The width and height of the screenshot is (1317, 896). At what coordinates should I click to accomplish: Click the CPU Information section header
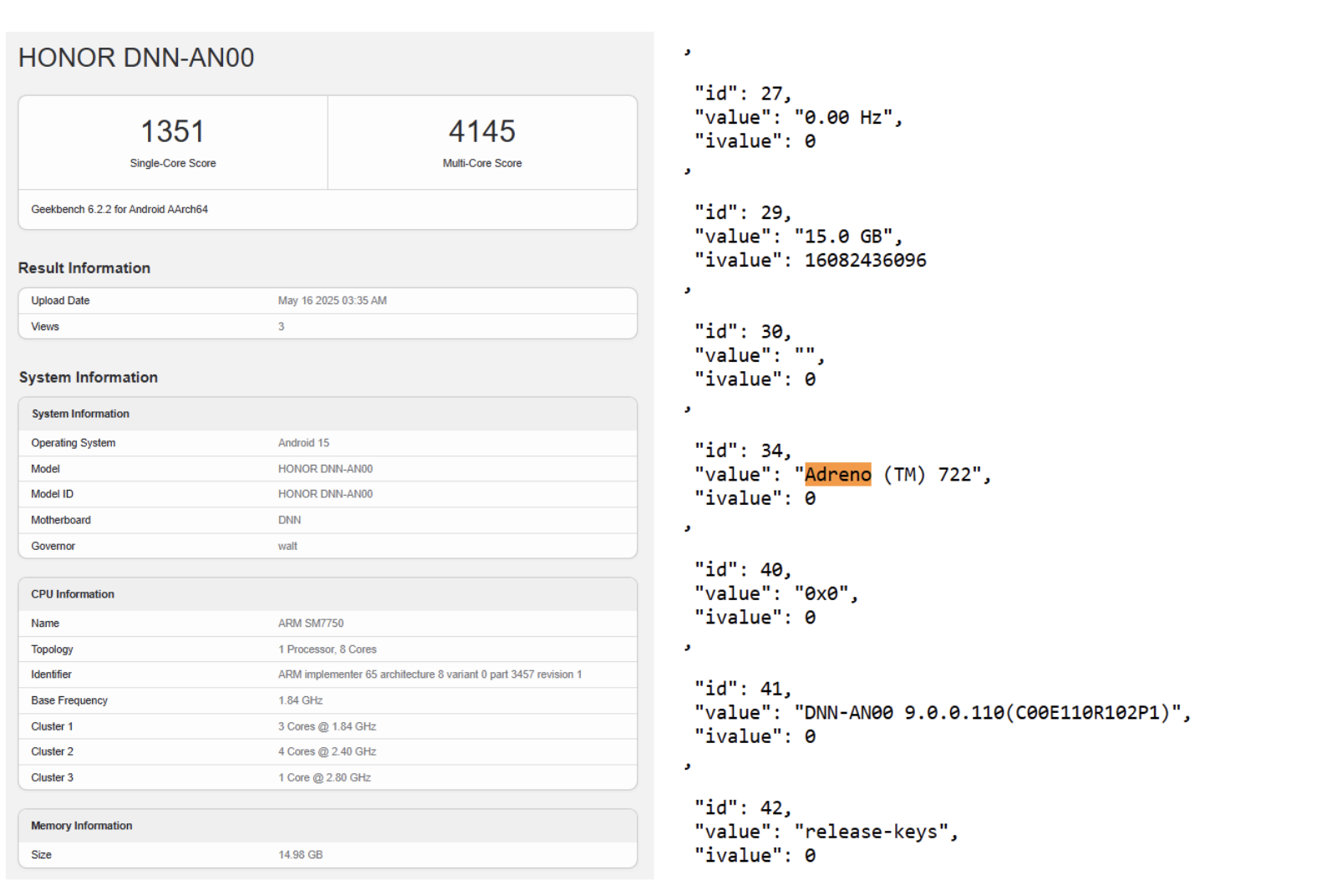coord(73,594)
